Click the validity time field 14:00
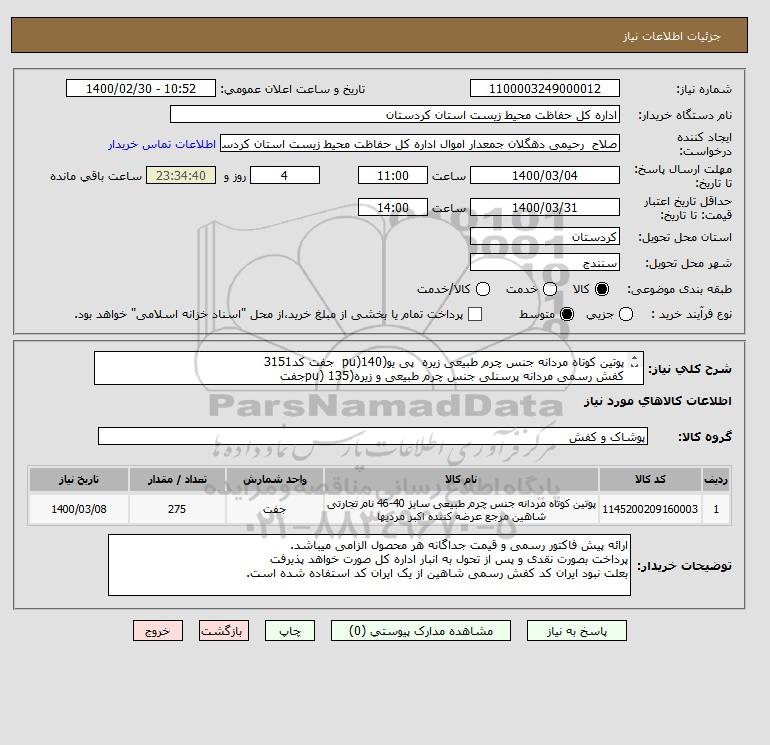This screenshot has height=745, width=770. (x=393, y=207)
